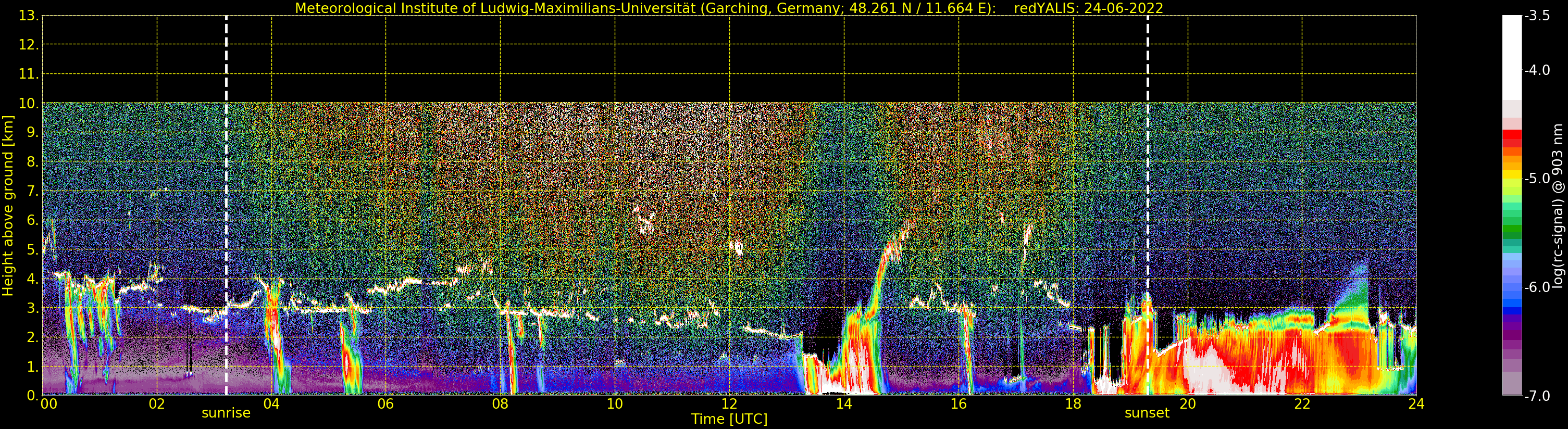The width and height of the screenshot is (1568, 429).
Task: Click colorbar value '-5.0'
Action: (x=1537, y=178)
